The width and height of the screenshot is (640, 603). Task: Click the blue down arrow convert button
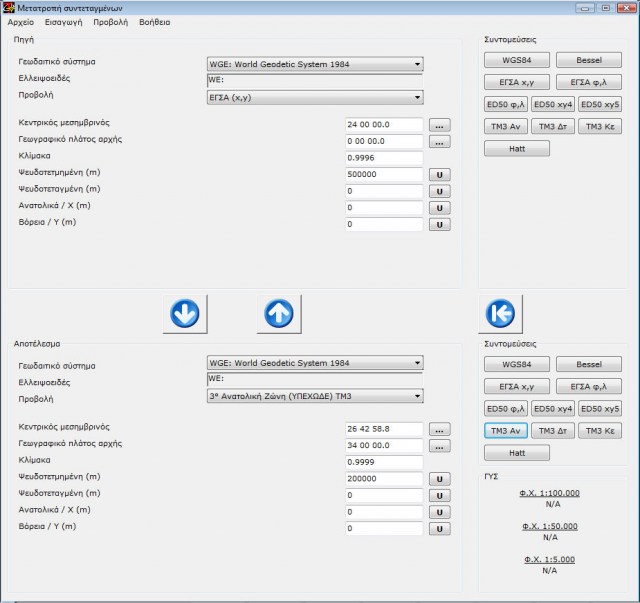[184, 313]
